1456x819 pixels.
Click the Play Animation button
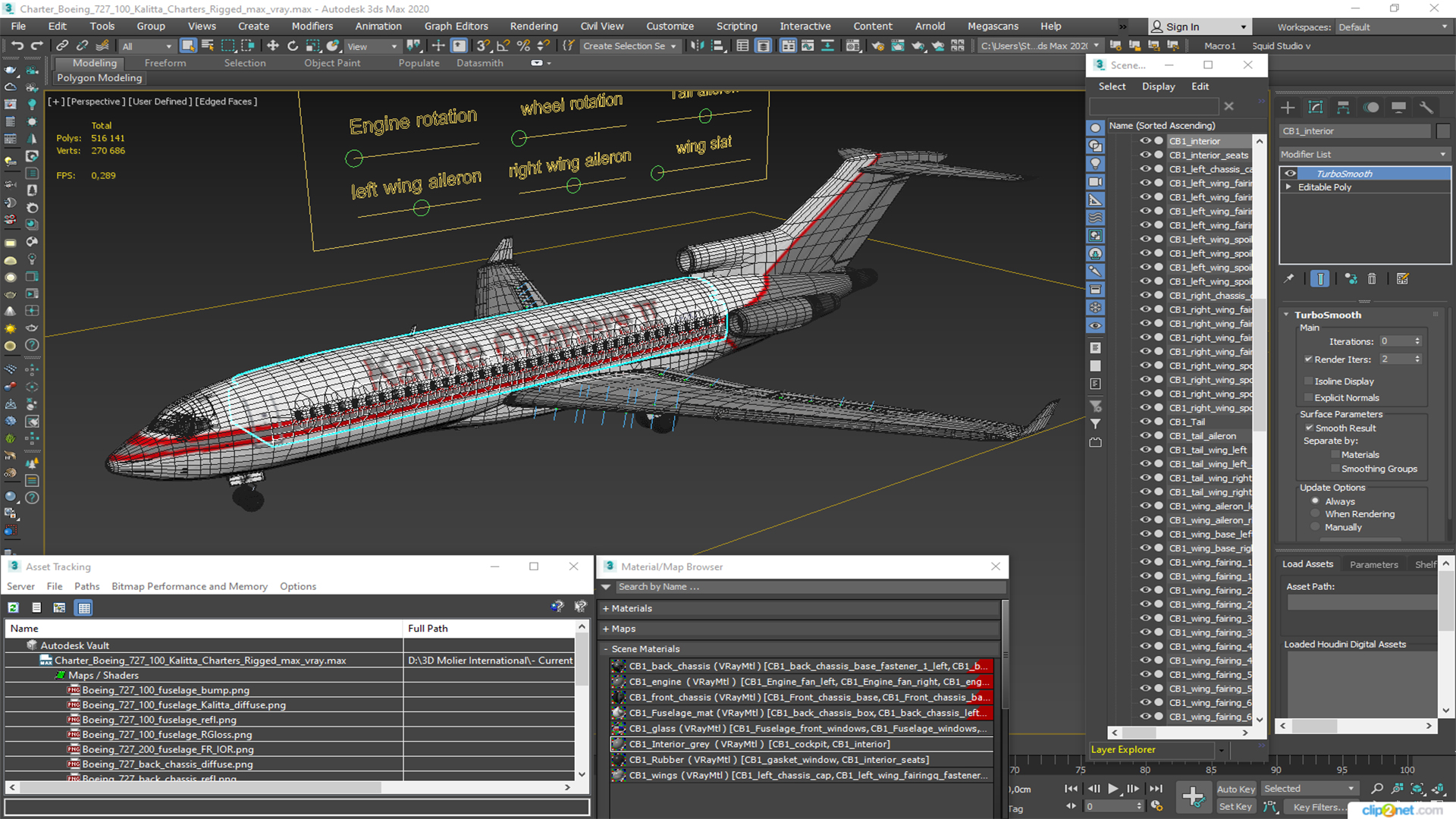[x=1112, y=789]
